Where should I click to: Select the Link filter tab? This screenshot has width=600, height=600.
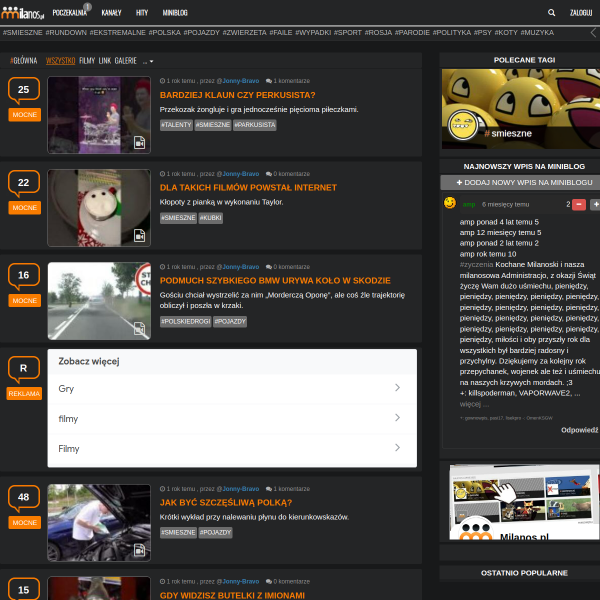point(104,61)
